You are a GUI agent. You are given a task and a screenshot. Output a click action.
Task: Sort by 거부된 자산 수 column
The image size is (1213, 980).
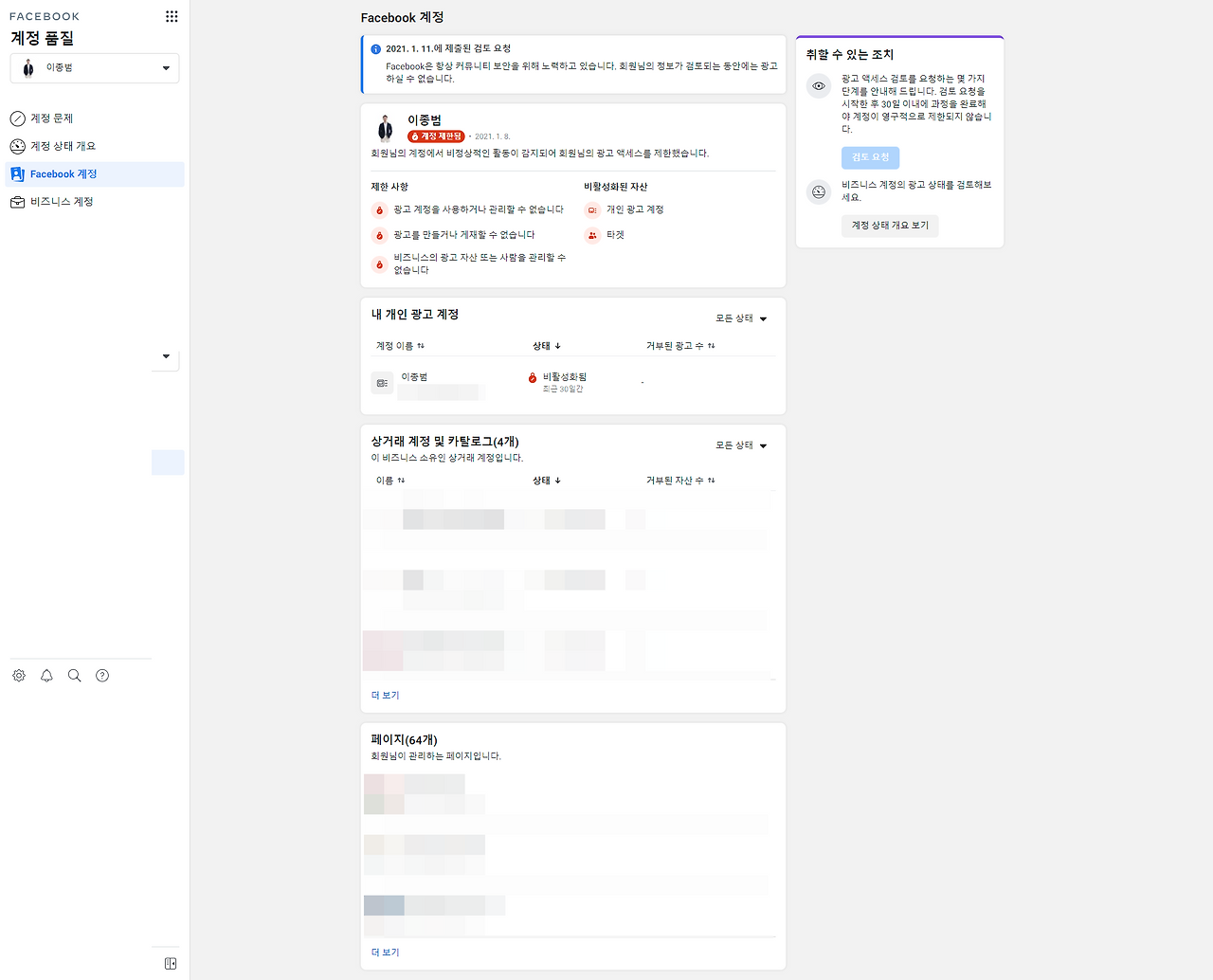pos(680,481)
